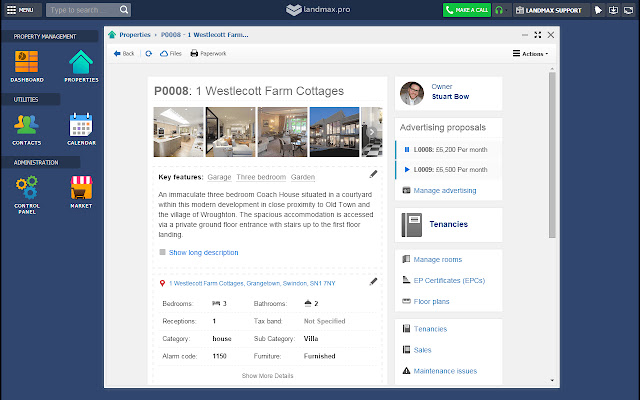Open the Contacts icon
The height and width of the screenshot is (400, 640).
point(27,129)
